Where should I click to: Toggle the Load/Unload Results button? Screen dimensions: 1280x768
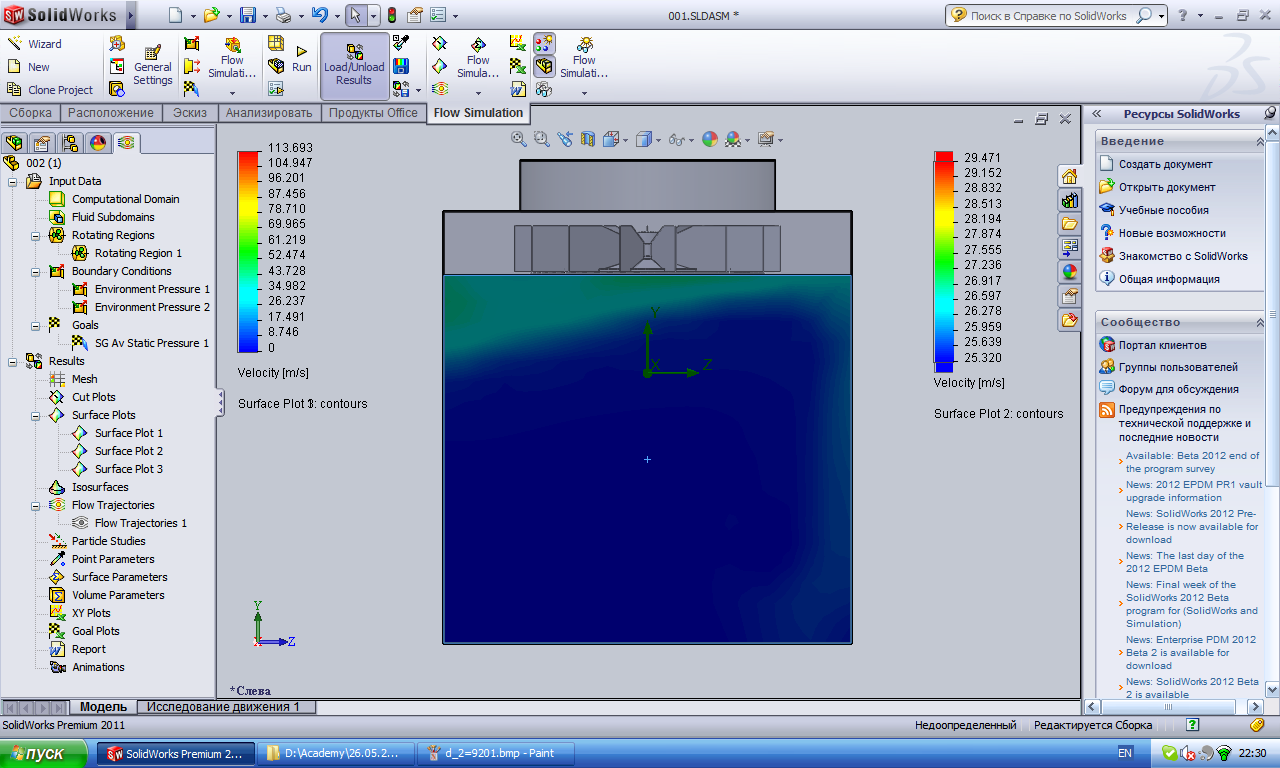pos(354,66)
